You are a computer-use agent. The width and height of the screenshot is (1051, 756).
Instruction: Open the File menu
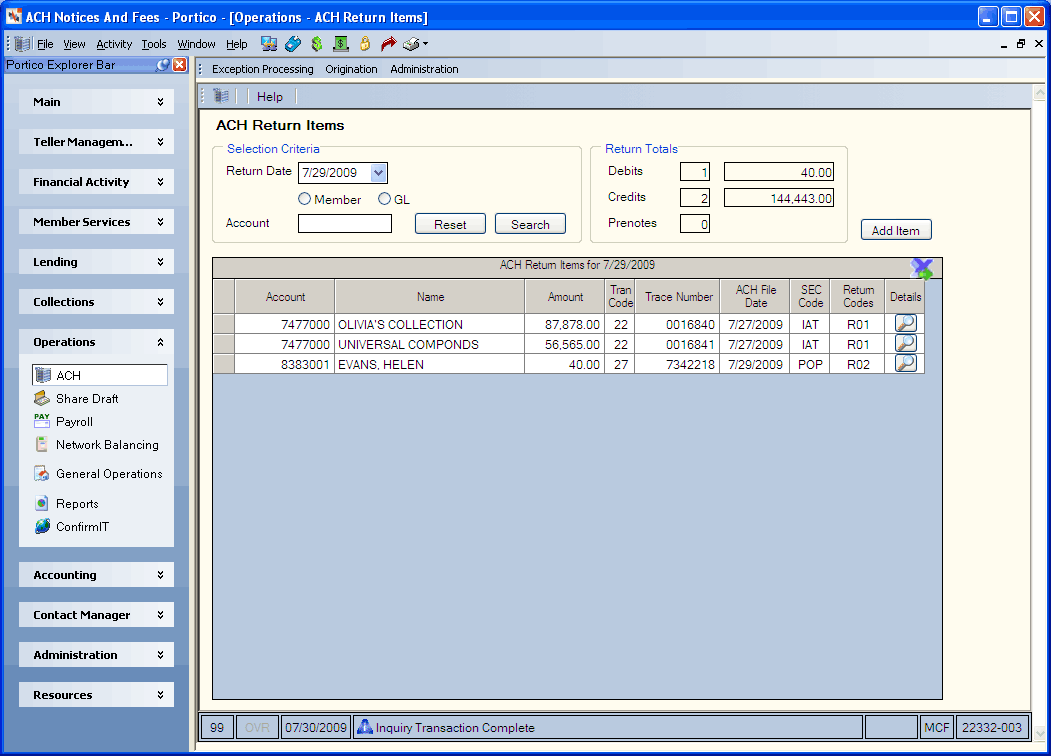coord(45,44)
